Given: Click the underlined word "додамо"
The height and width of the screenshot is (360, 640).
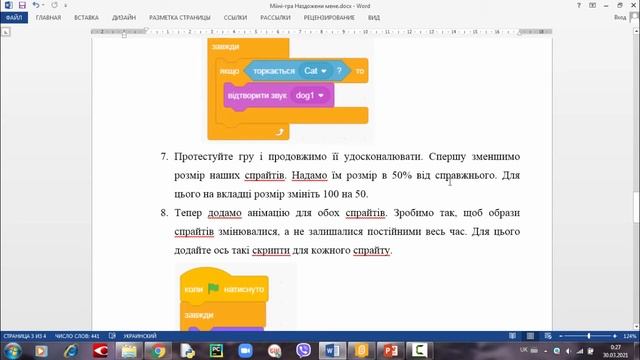Looking at the screenshot, I should tap(224, 213).
